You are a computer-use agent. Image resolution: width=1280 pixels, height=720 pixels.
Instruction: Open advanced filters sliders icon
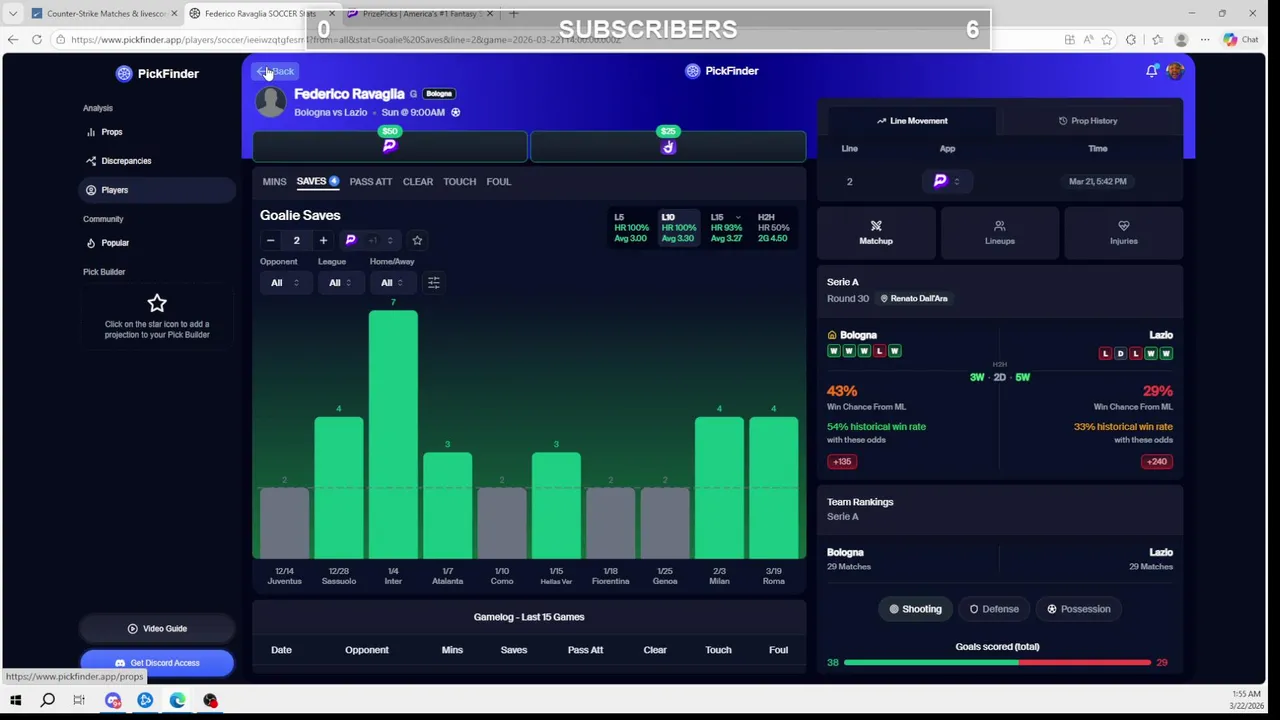[433, 283]
